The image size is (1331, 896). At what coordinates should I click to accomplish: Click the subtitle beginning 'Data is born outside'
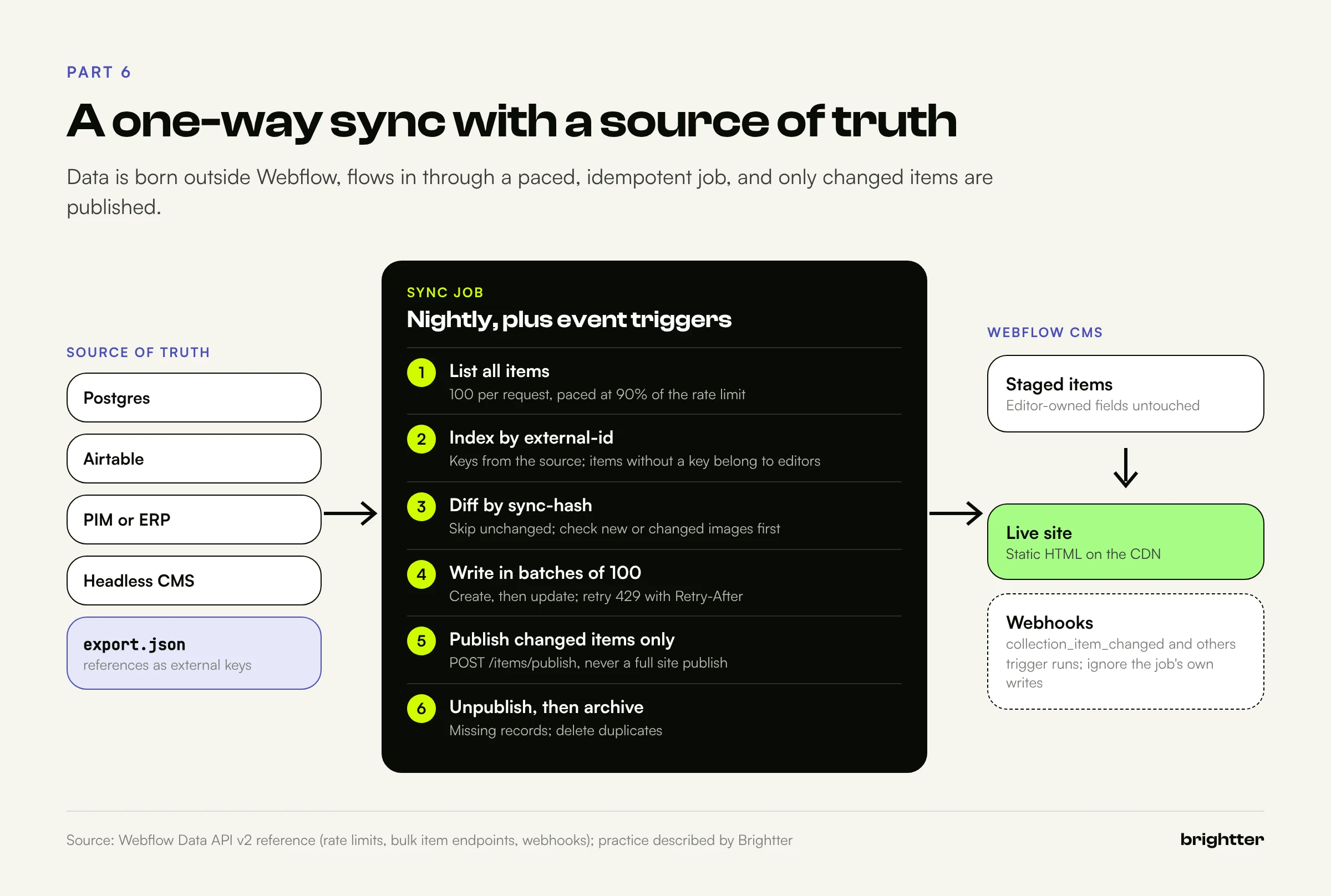[530, 192]
